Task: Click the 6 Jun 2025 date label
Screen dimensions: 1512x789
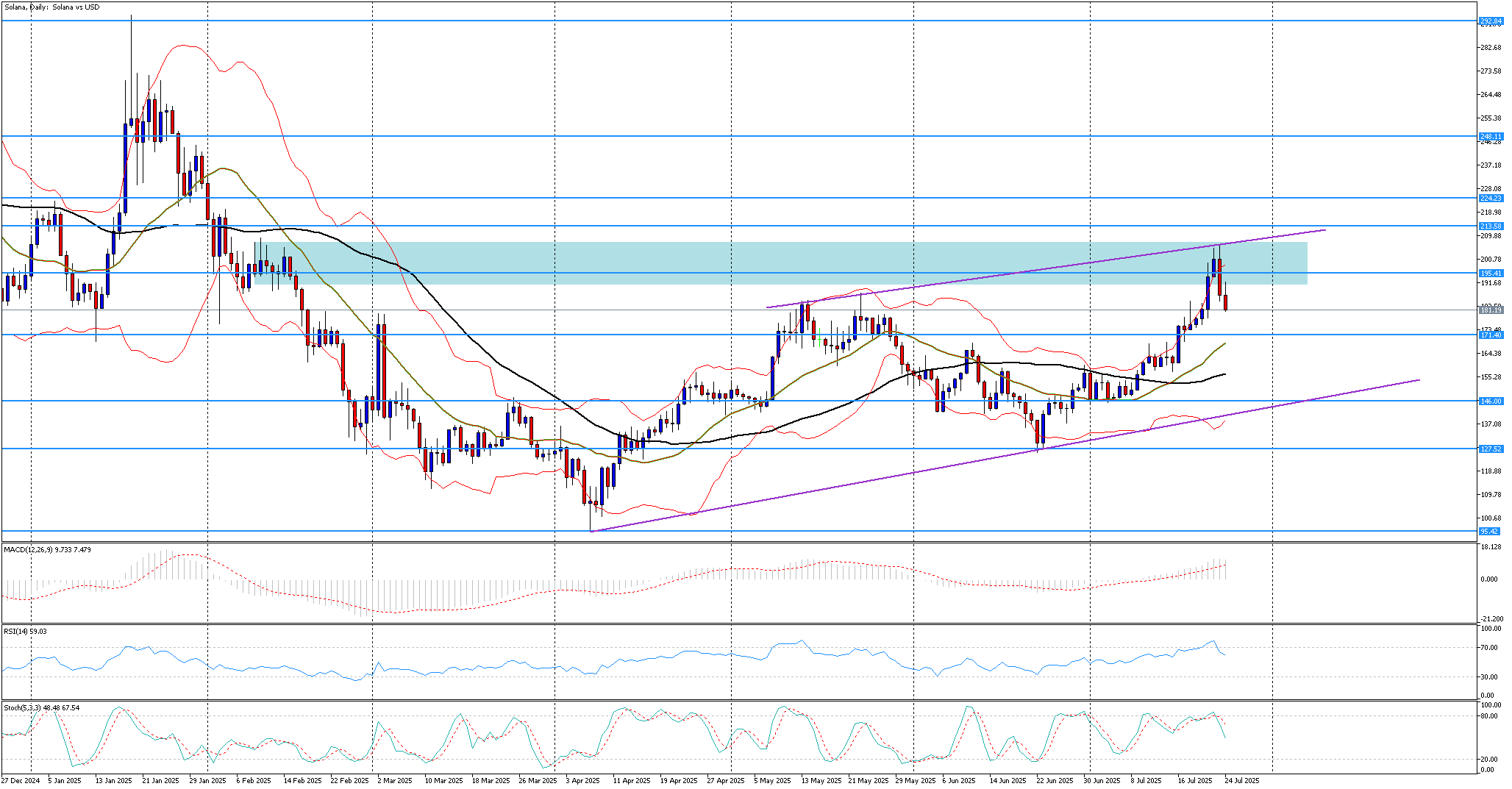Action: coord(959,780)
